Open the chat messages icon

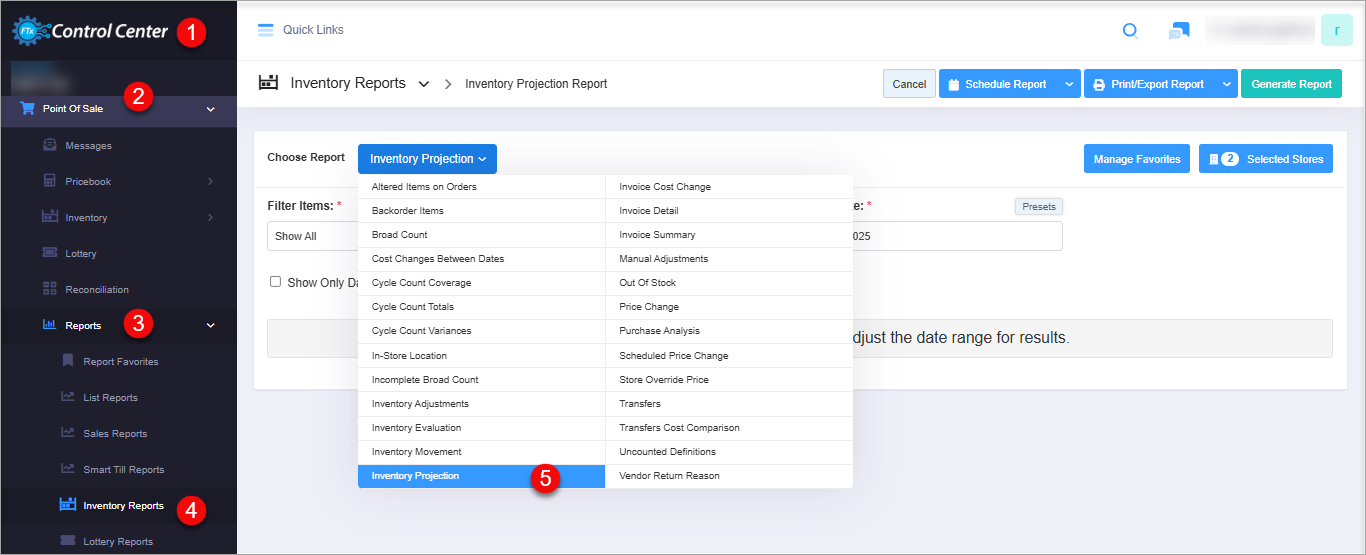[1179, 31]
